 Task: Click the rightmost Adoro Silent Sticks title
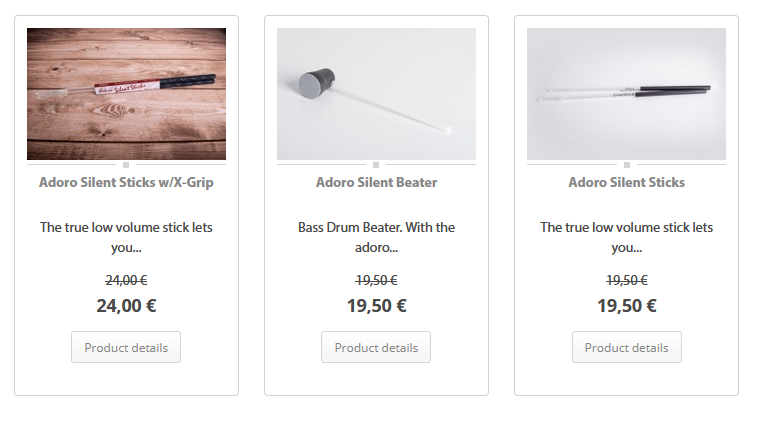point(626,183)
